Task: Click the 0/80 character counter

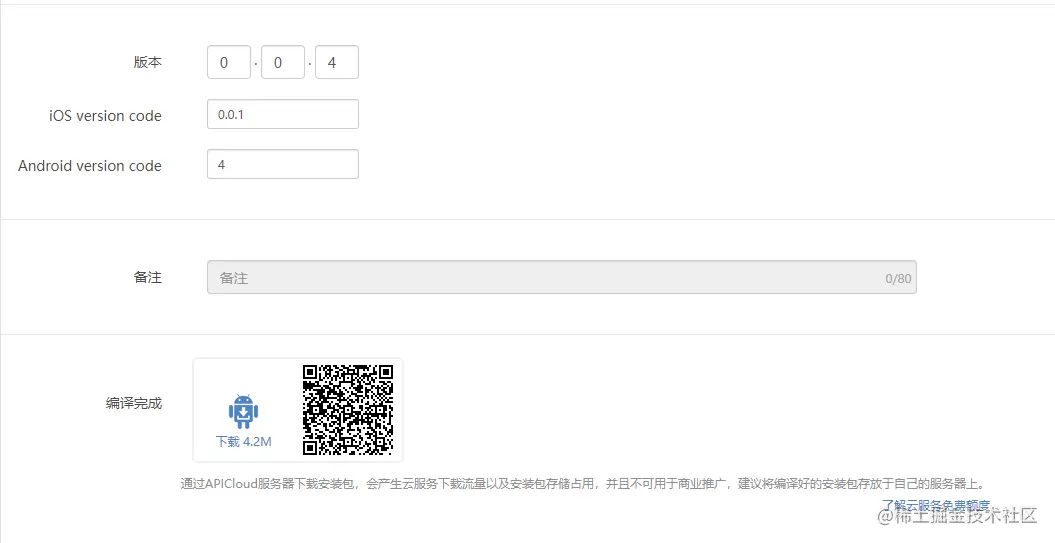Action: tap(898, 279)
